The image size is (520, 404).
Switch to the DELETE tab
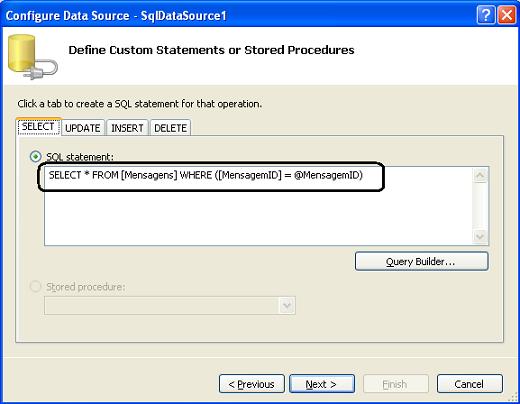tap(170, 128)
